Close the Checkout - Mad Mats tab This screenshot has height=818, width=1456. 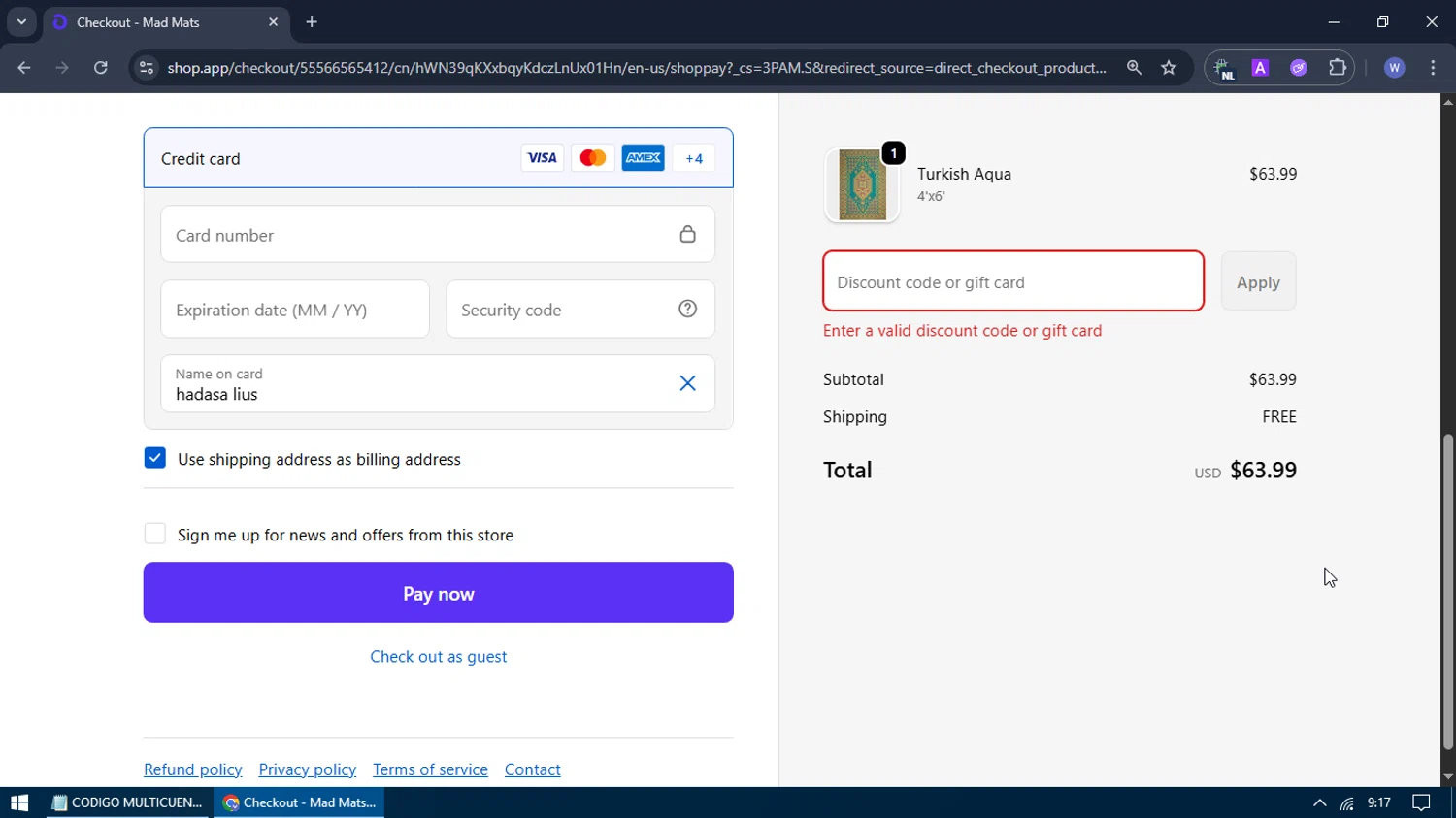273,21
